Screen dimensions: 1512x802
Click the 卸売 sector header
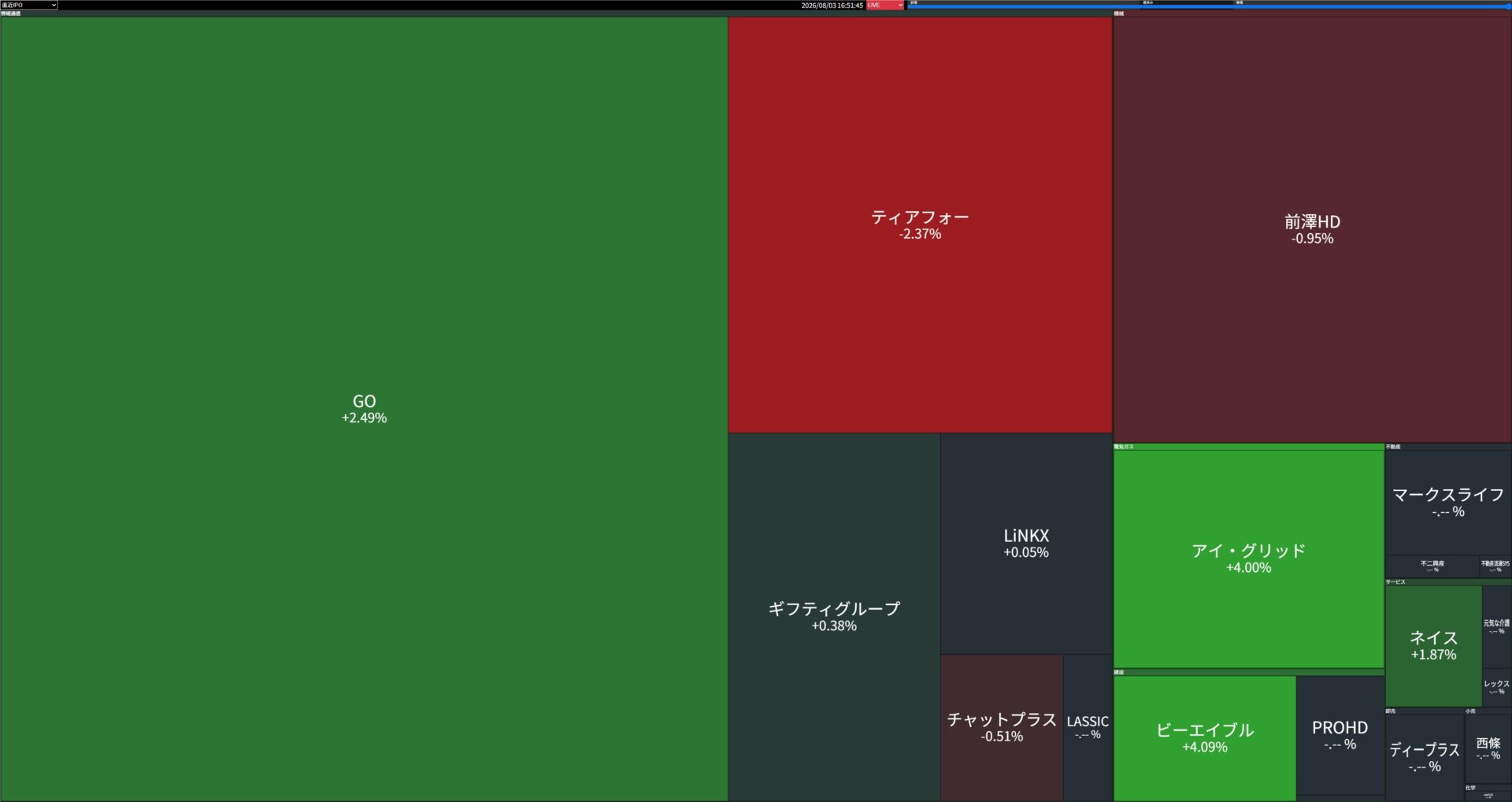pyautogui.click(x=1424, y=711)
